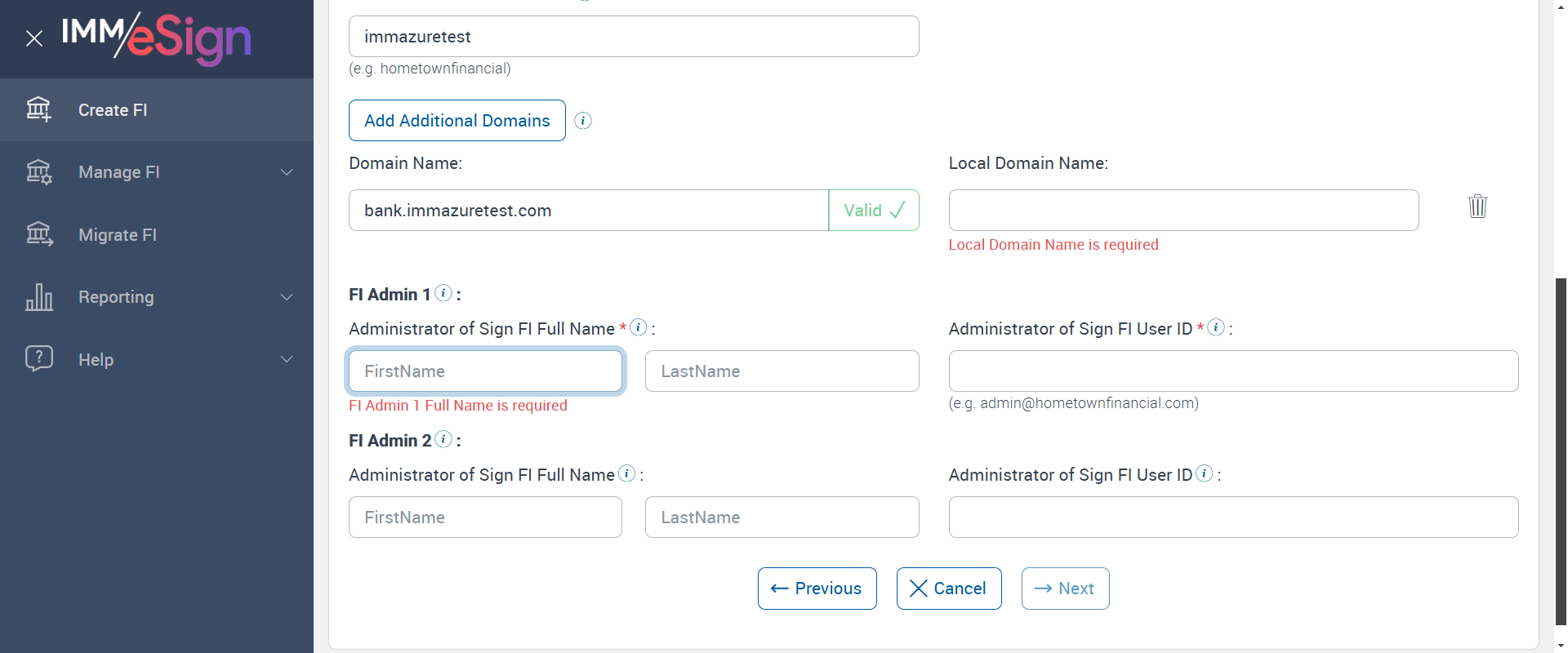Close the sidebar with the X icon
Image resolution: width=1568 pixels, height=653 pixels.
click(x=34, y=38)
